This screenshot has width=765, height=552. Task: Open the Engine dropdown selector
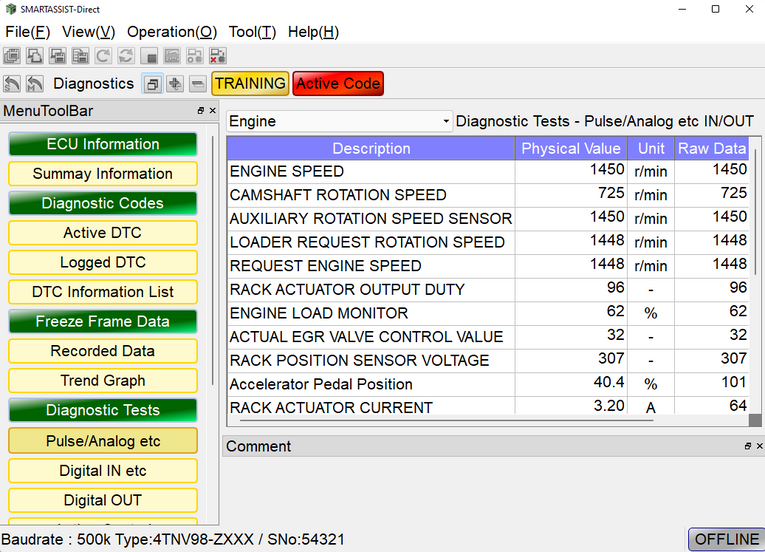(x=340, y=121)
